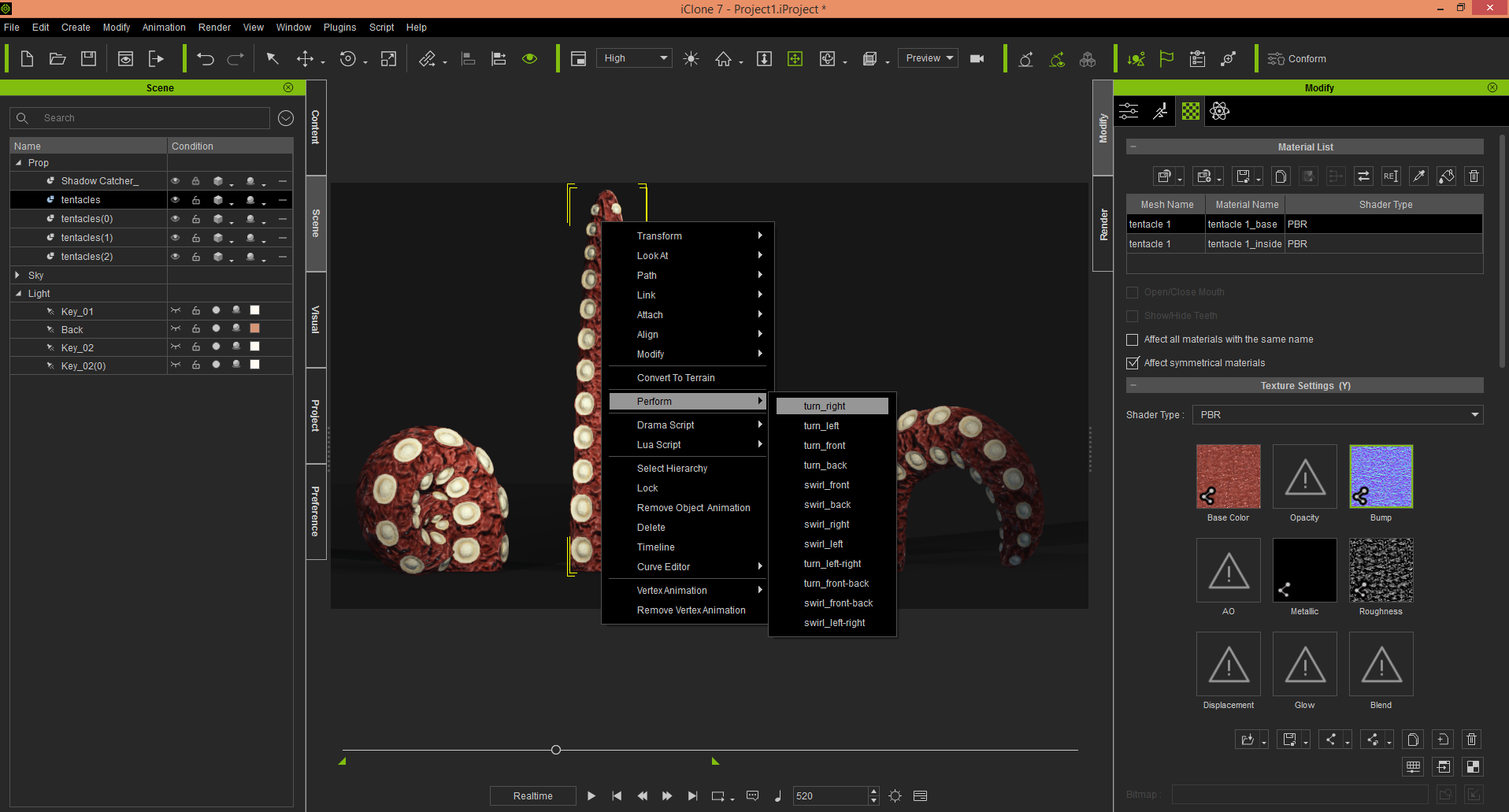Open the running figure Animation tab in Modify
Screen dimensions: 1509x812
click(x=1160, y=111)
